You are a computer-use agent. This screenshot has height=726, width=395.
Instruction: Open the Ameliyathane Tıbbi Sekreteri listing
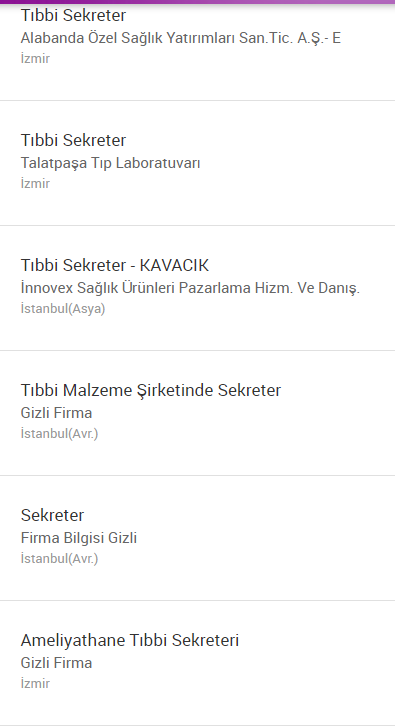[197, 663]
